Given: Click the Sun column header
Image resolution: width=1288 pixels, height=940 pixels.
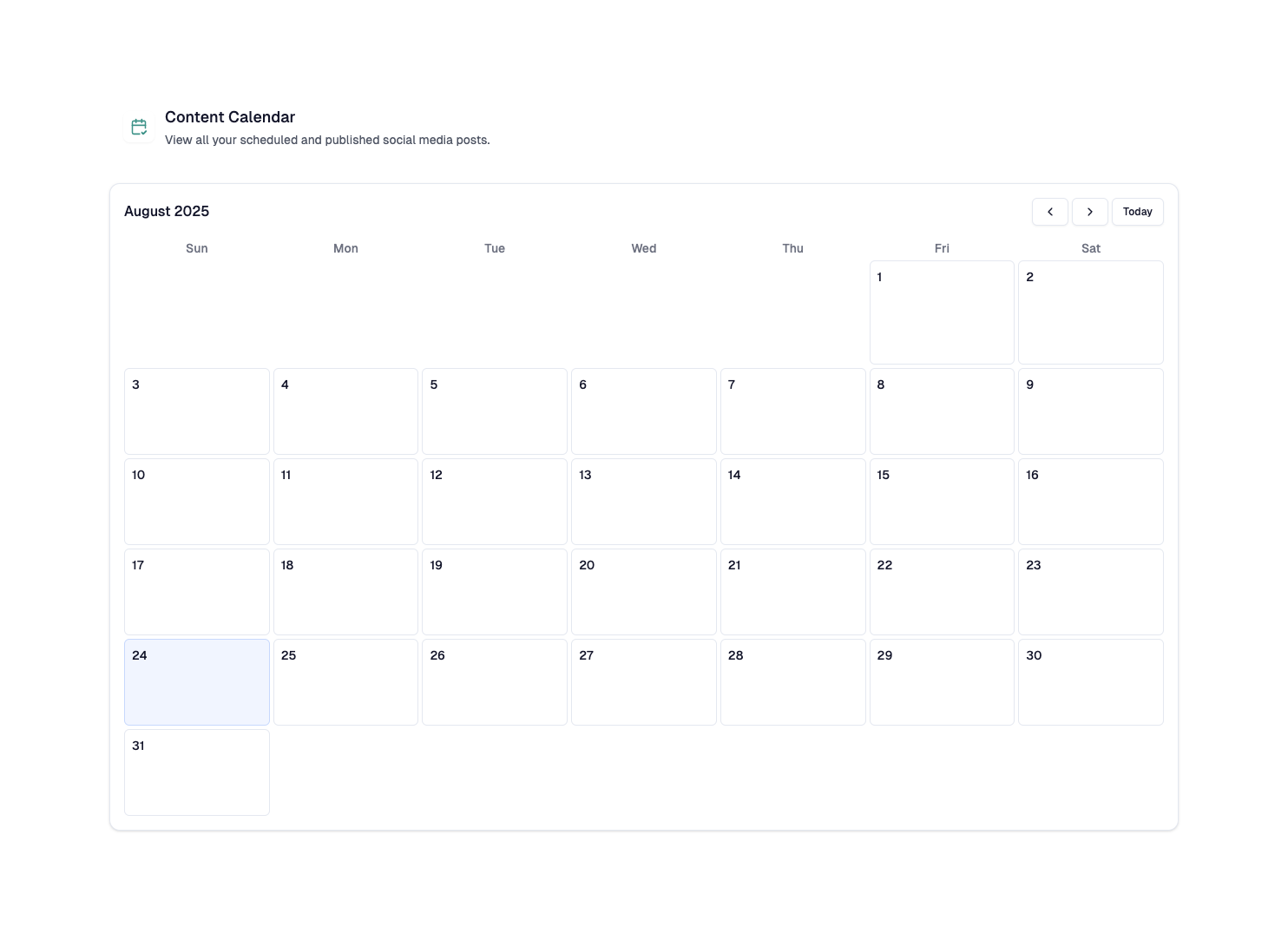Looking at the screenshot, I should coord(196,248).
